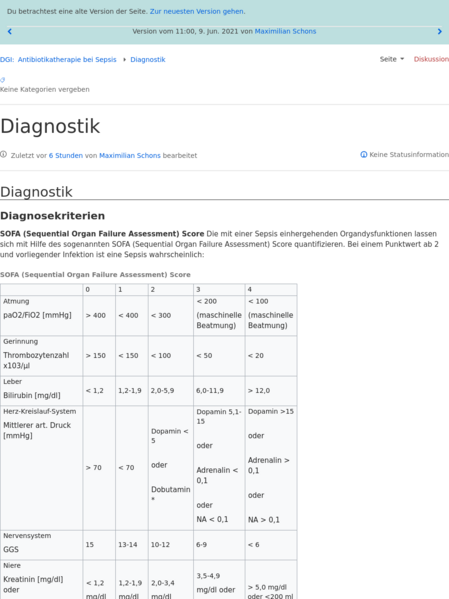Select the '> 70' table cell
449x599 pixels.
point(99,468)
